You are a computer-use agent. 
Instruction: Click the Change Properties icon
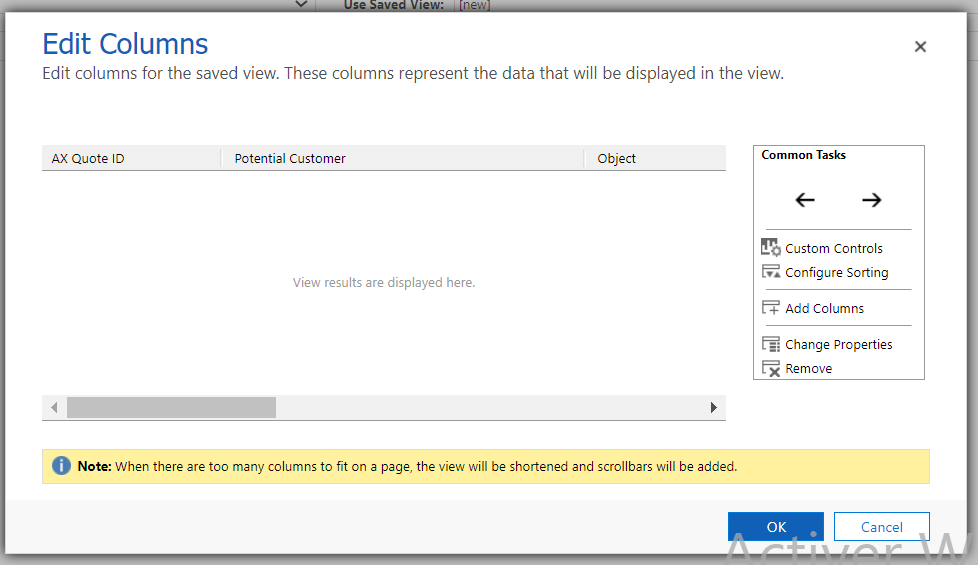(771, 344)
